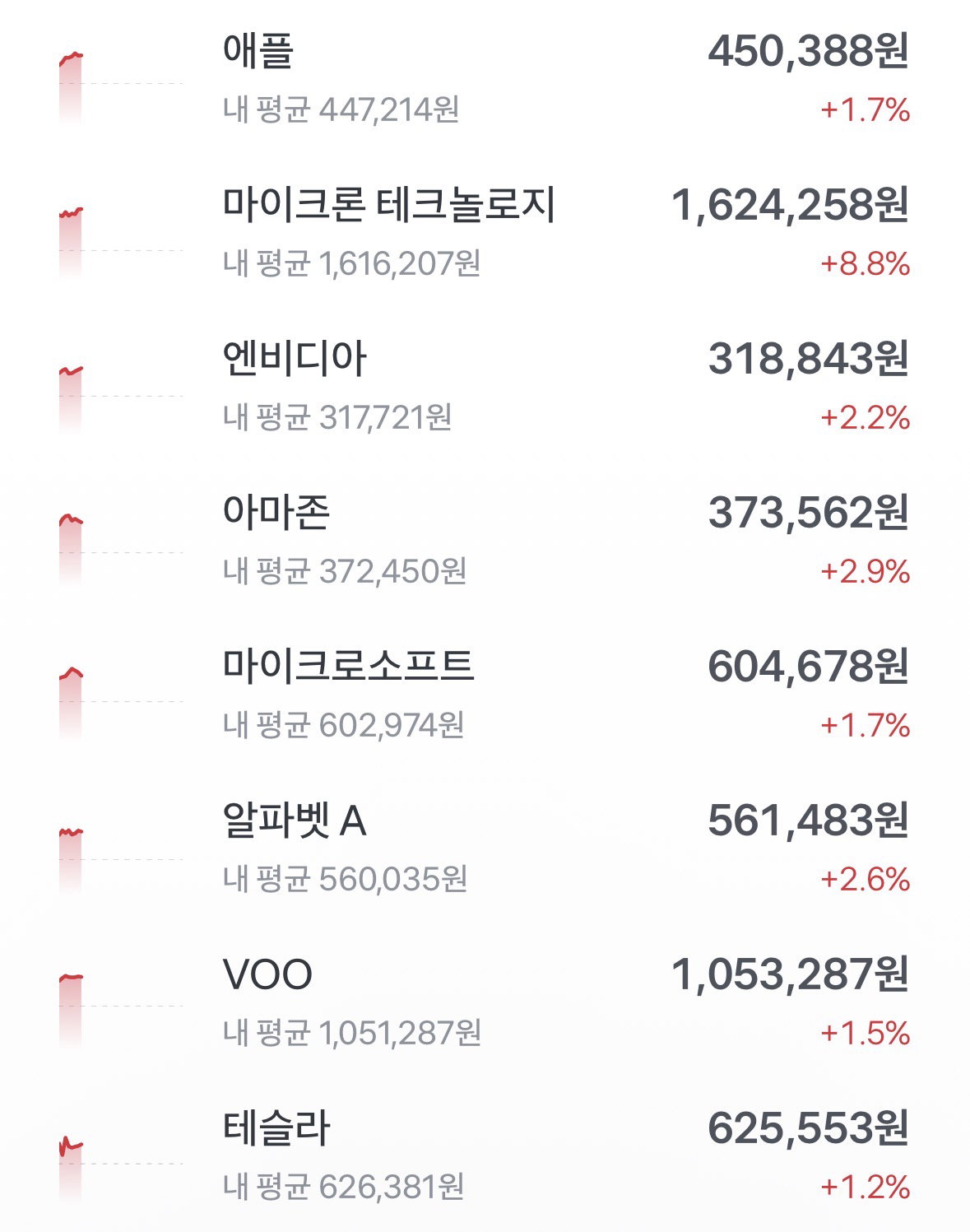Select the 엔비디아 stock name

pos(295,359)
